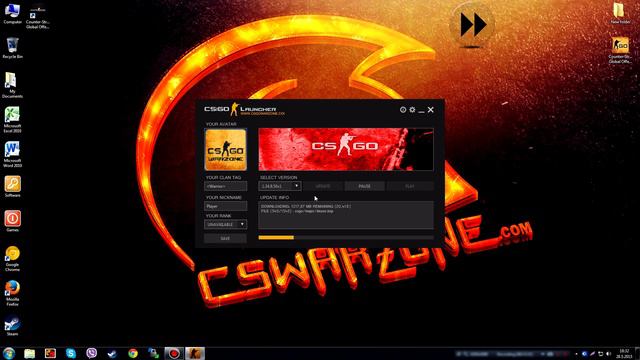Open Windows Explorer from the taskbar

[x=29, y=353]
